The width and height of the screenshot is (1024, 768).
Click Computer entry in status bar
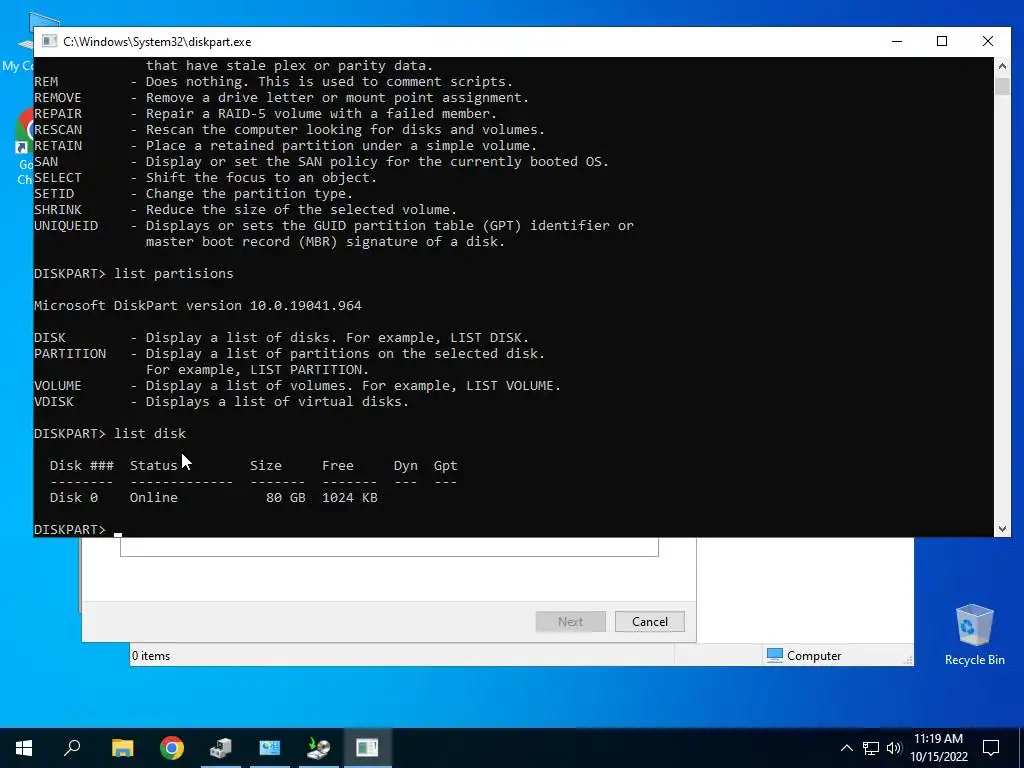tap(804, 656)
